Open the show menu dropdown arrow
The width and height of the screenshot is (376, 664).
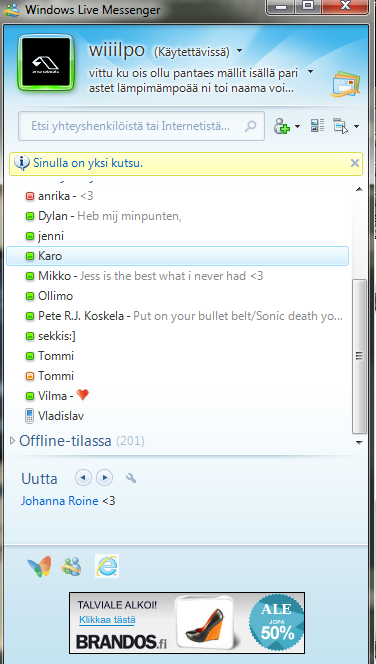356,127
